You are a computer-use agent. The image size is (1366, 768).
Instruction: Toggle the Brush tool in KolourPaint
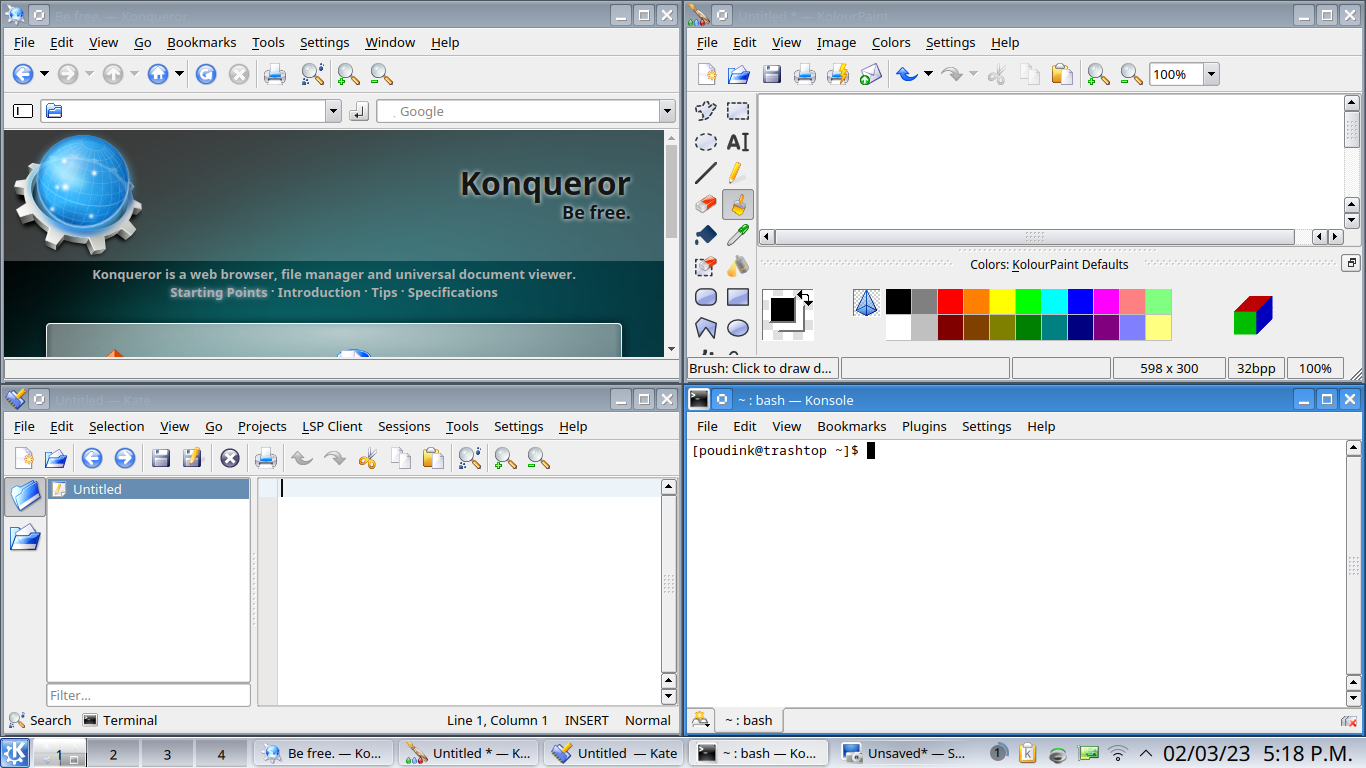pos(738,205)
